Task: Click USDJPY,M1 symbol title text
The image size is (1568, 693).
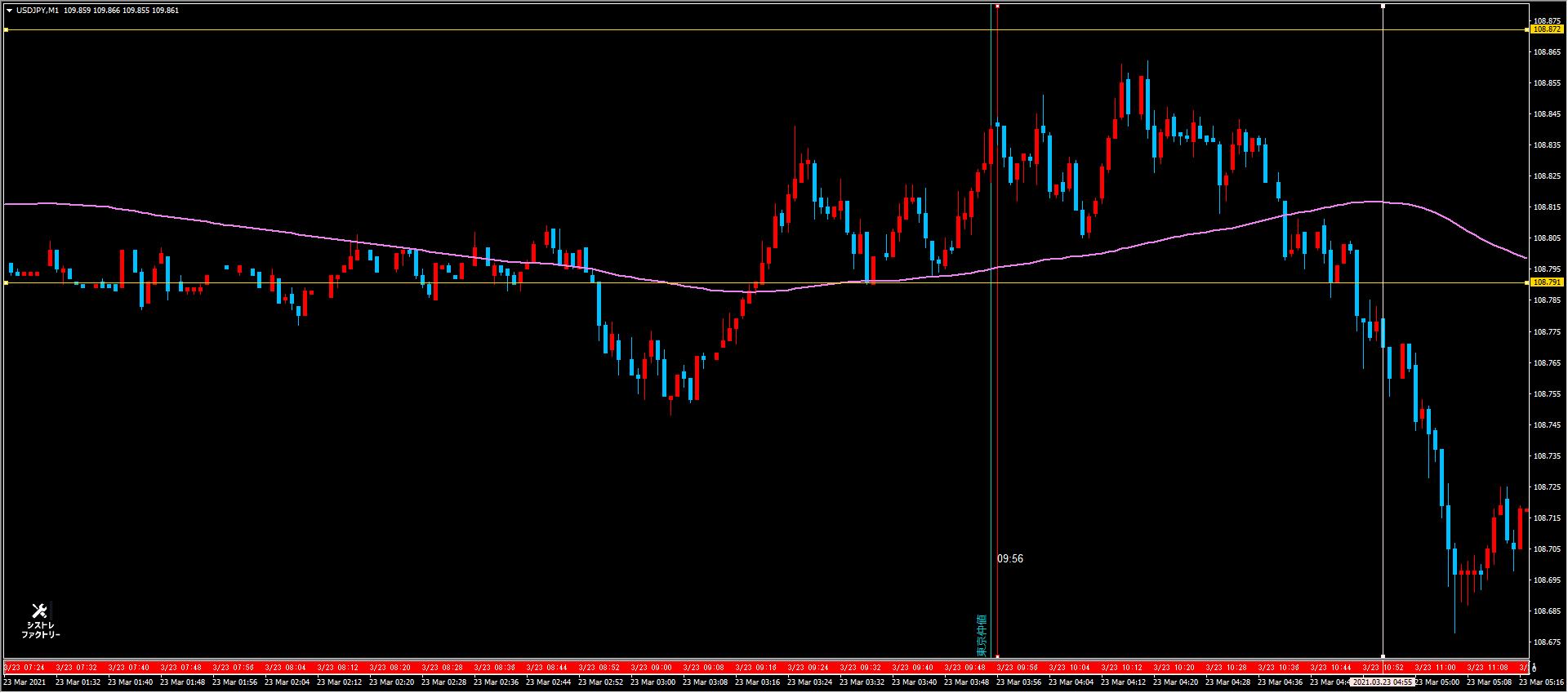Action: 38,11
